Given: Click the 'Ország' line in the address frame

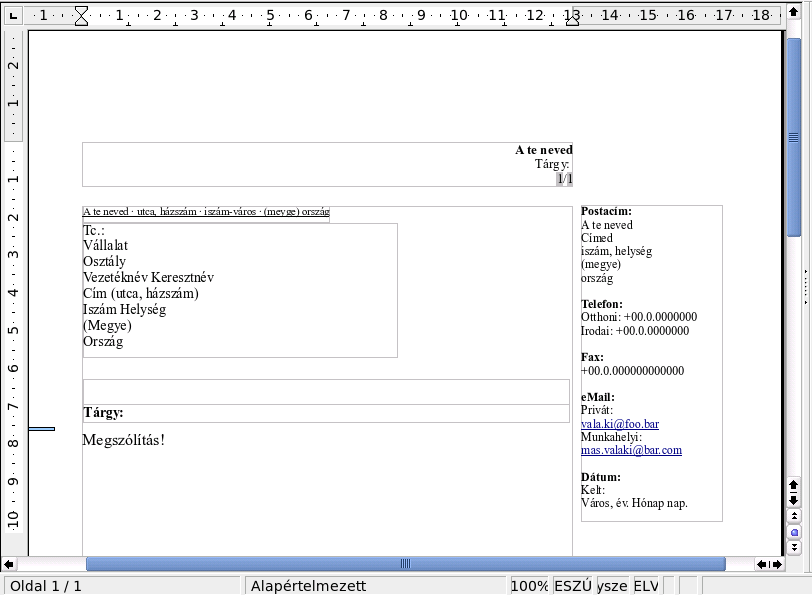Looking at the screenshot, I should pyautogui.click(x=103, y=342).
